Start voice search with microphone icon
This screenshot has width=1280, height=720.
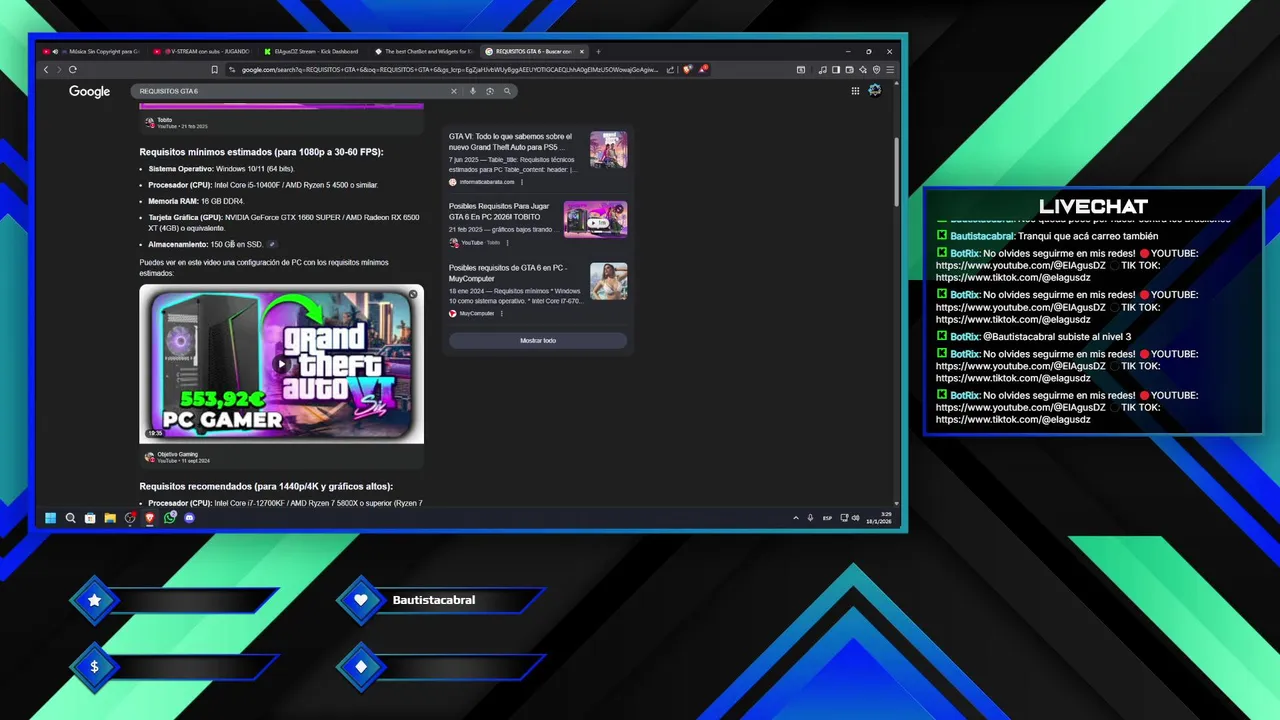click(473, 91)
